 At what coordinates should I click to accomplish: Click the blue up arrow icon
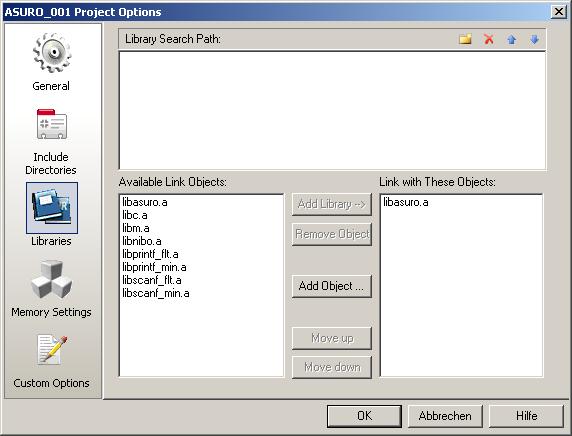coord(511,39)
